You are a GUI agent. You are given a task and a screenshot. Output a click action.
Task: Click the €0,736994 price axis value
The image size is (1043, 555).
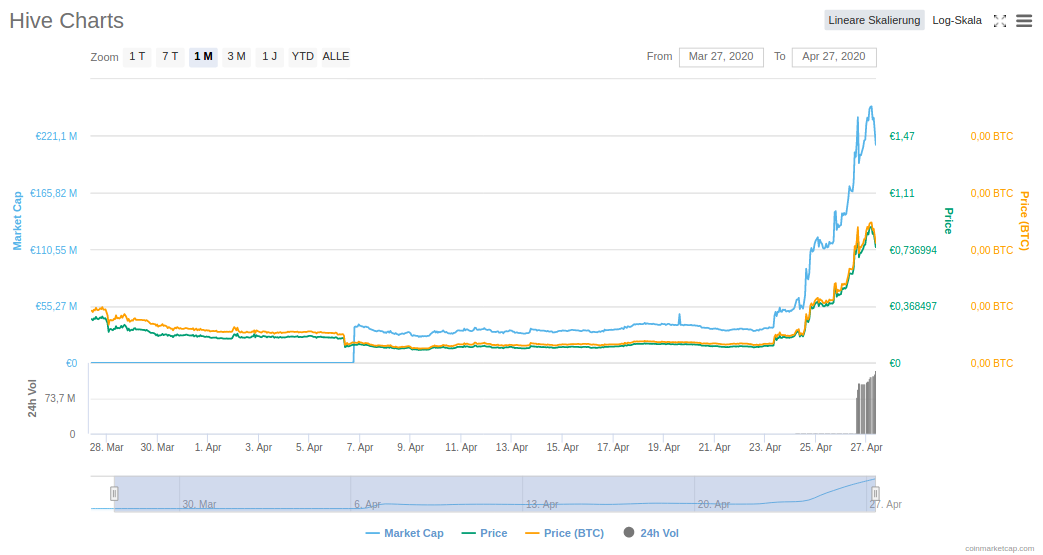913,250
